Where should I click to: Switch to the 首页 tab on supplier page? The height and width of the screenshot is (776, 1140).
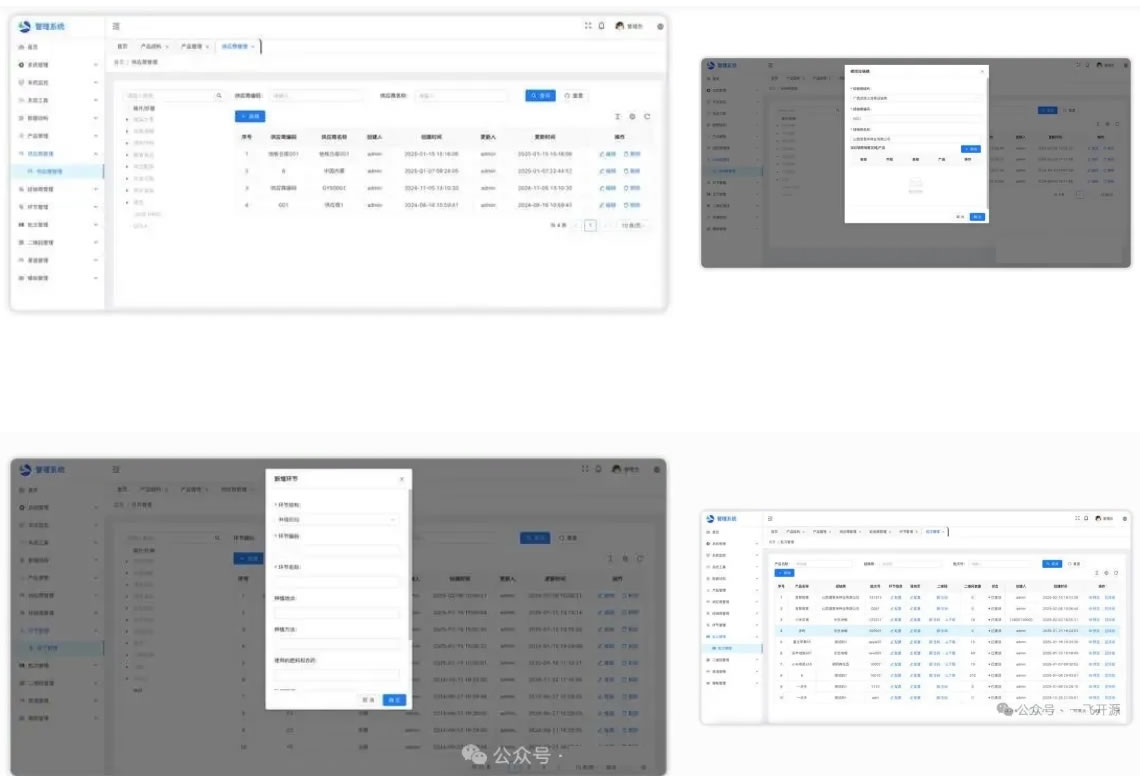[122, 46]
